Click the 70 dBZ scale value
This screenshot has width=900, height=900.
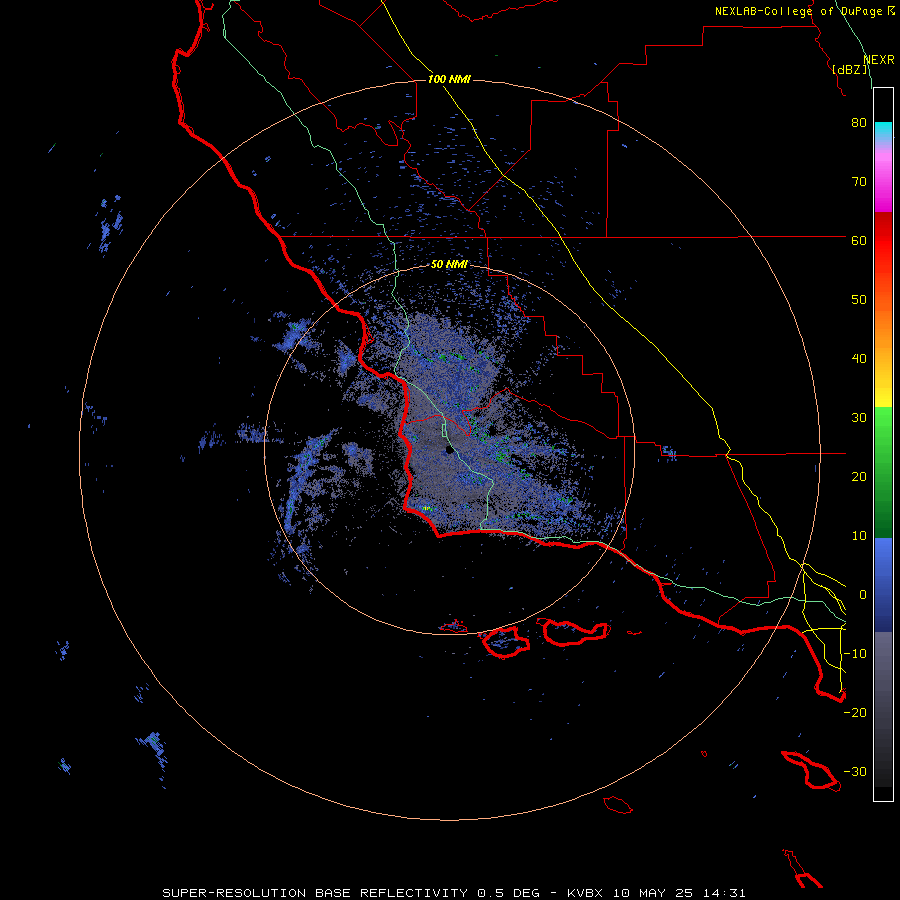pos(859,182)
